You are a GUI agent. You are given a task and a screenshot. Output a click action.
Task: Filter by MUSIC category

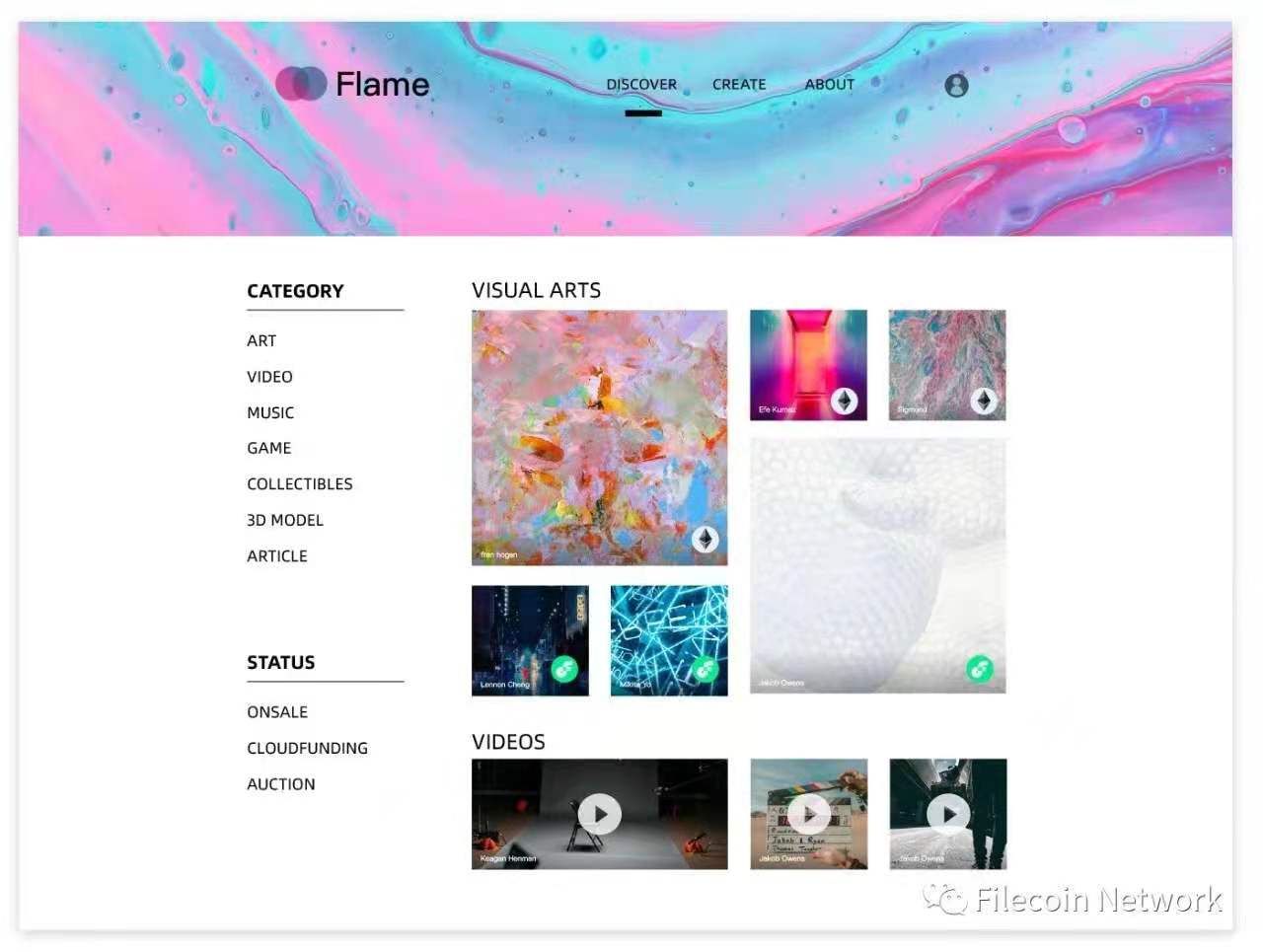pos(270,412)
